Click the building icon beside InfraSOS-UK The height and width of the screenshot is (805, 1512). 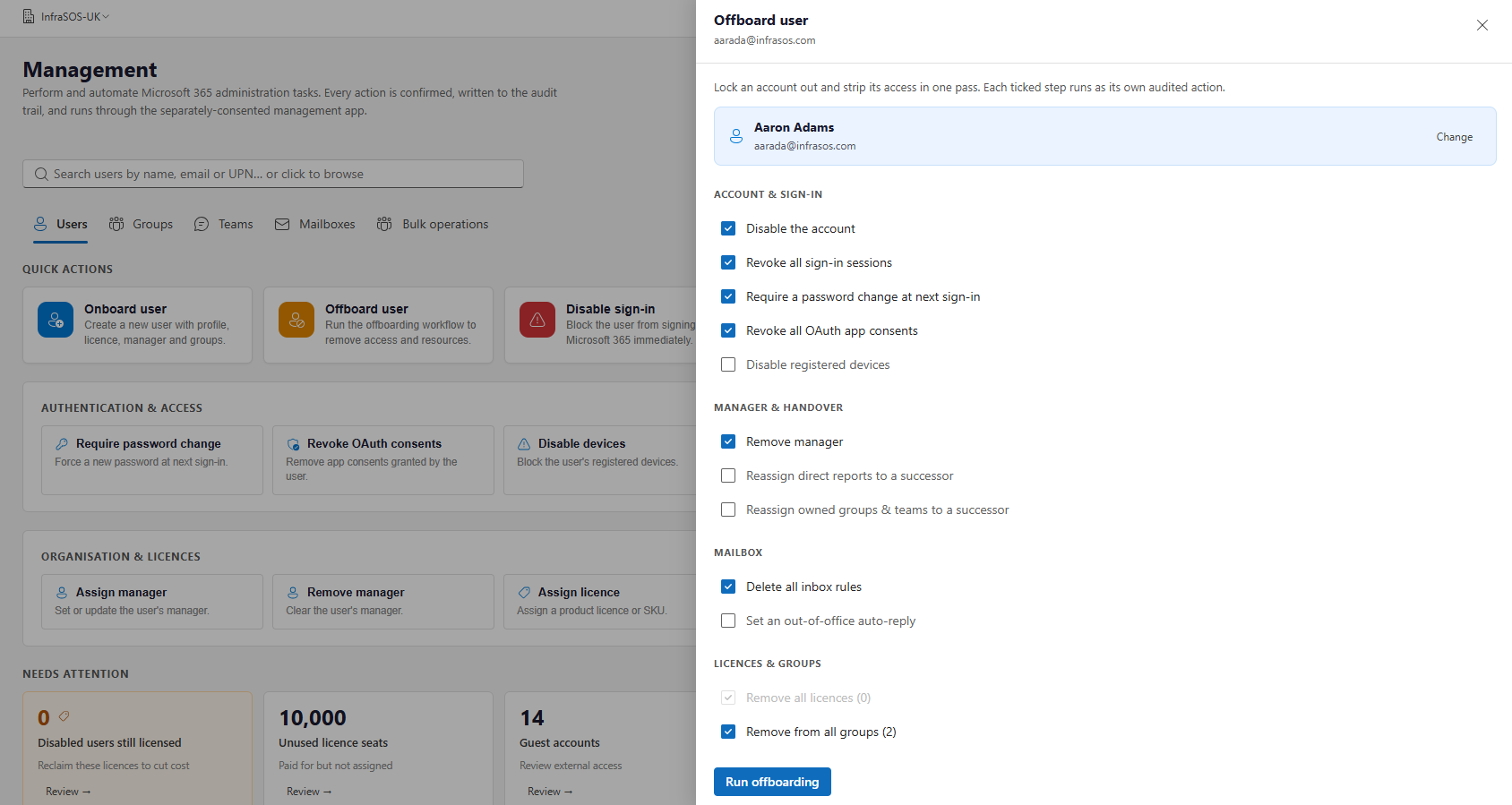[x=29, y=17]
